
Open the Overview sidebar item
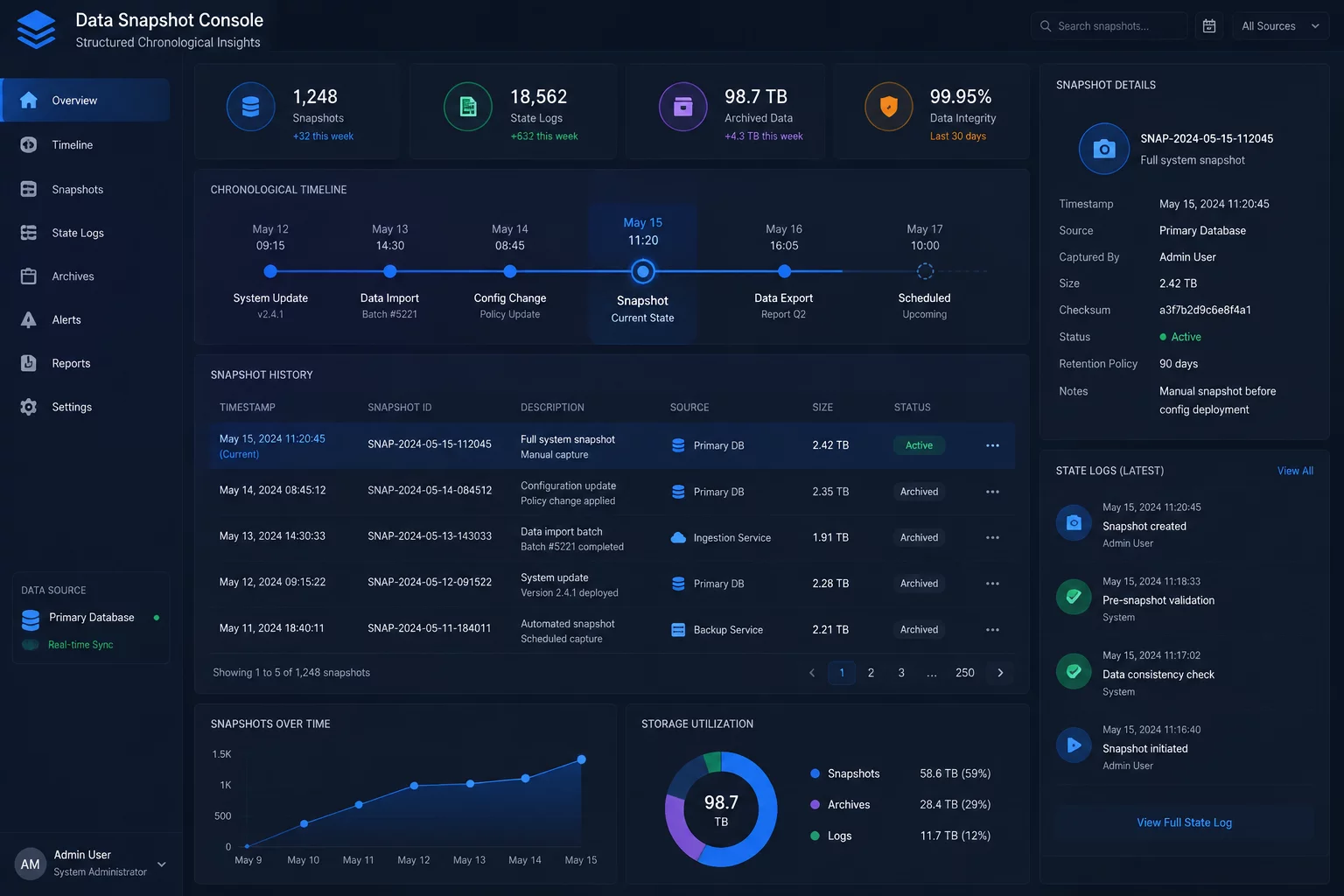click(86, 101)
